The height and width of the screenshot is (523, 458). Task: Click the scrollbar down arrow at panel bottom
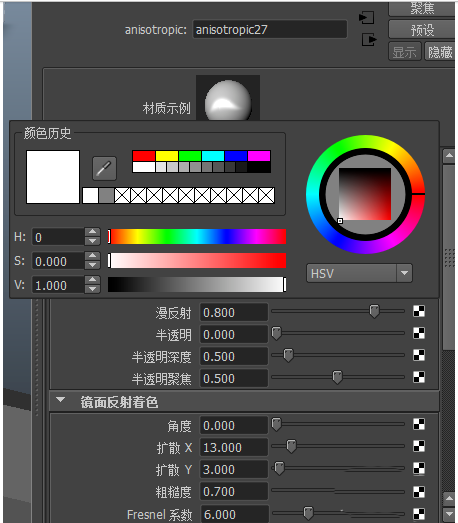click(449, 514)
